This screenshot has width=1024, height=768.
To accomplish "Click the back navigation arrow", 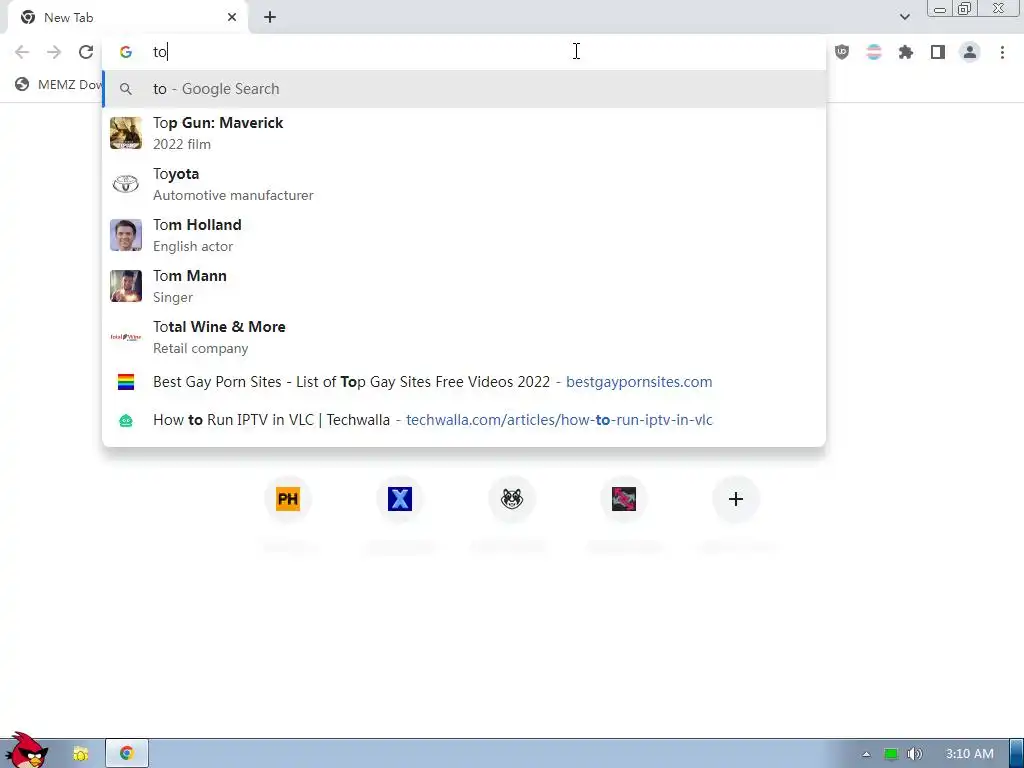I will pos(22,52).
